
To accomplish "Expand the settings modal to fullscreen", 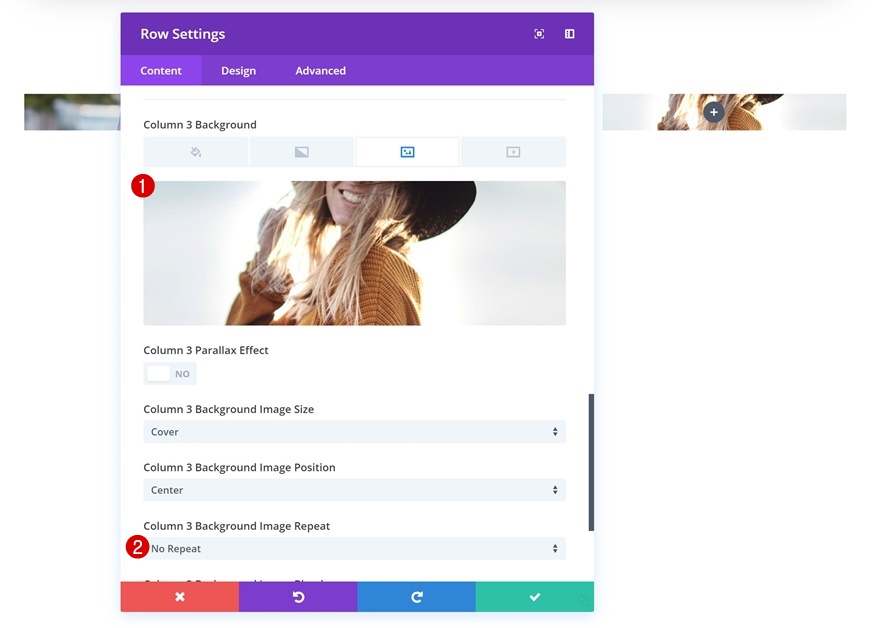I will tap(539, 33).
